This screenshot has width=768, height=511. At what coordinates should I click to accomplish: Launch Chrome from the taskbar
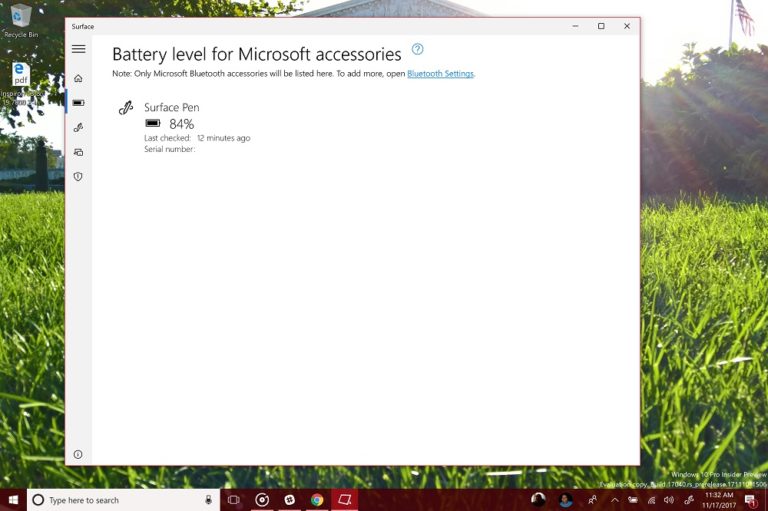click(317, 500)
